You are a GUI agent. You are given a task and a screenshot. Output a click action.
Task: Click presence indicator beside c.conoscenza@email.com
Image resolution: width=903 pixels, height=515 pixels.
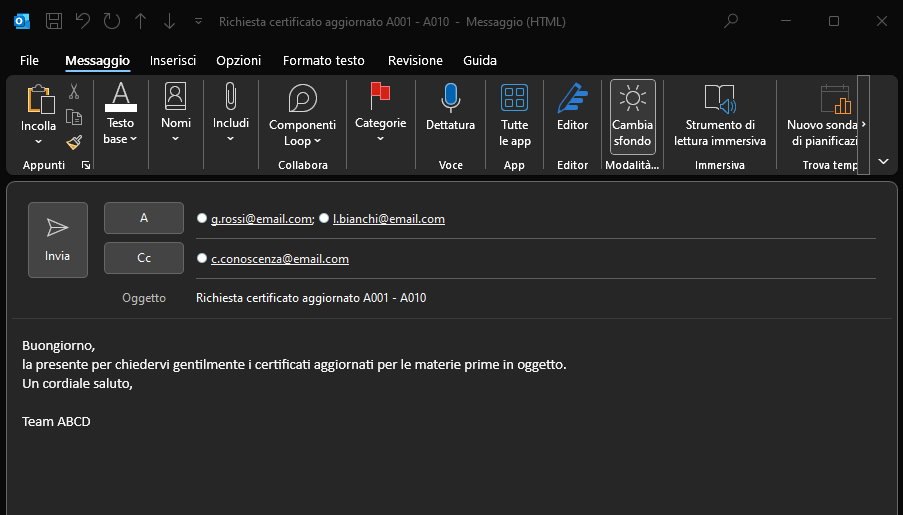(x=202, y=258)
